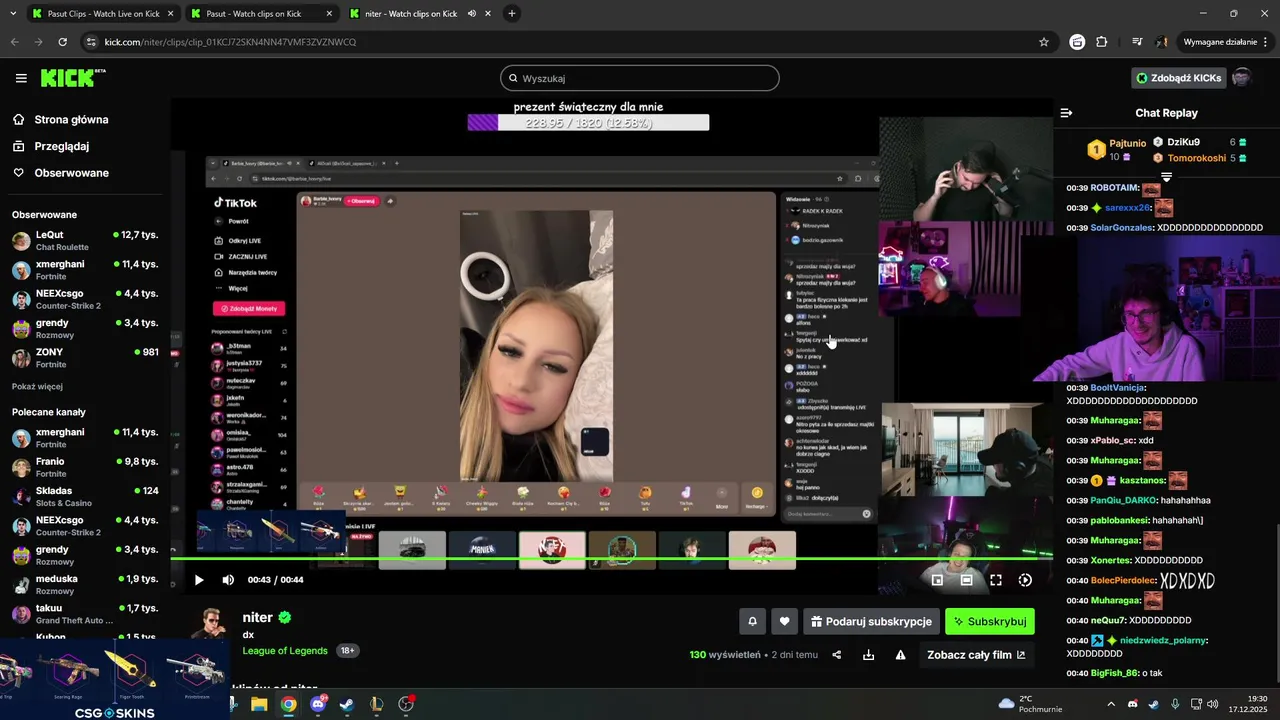
Task: Open the user profile avatar menu
Action: 1241,78
